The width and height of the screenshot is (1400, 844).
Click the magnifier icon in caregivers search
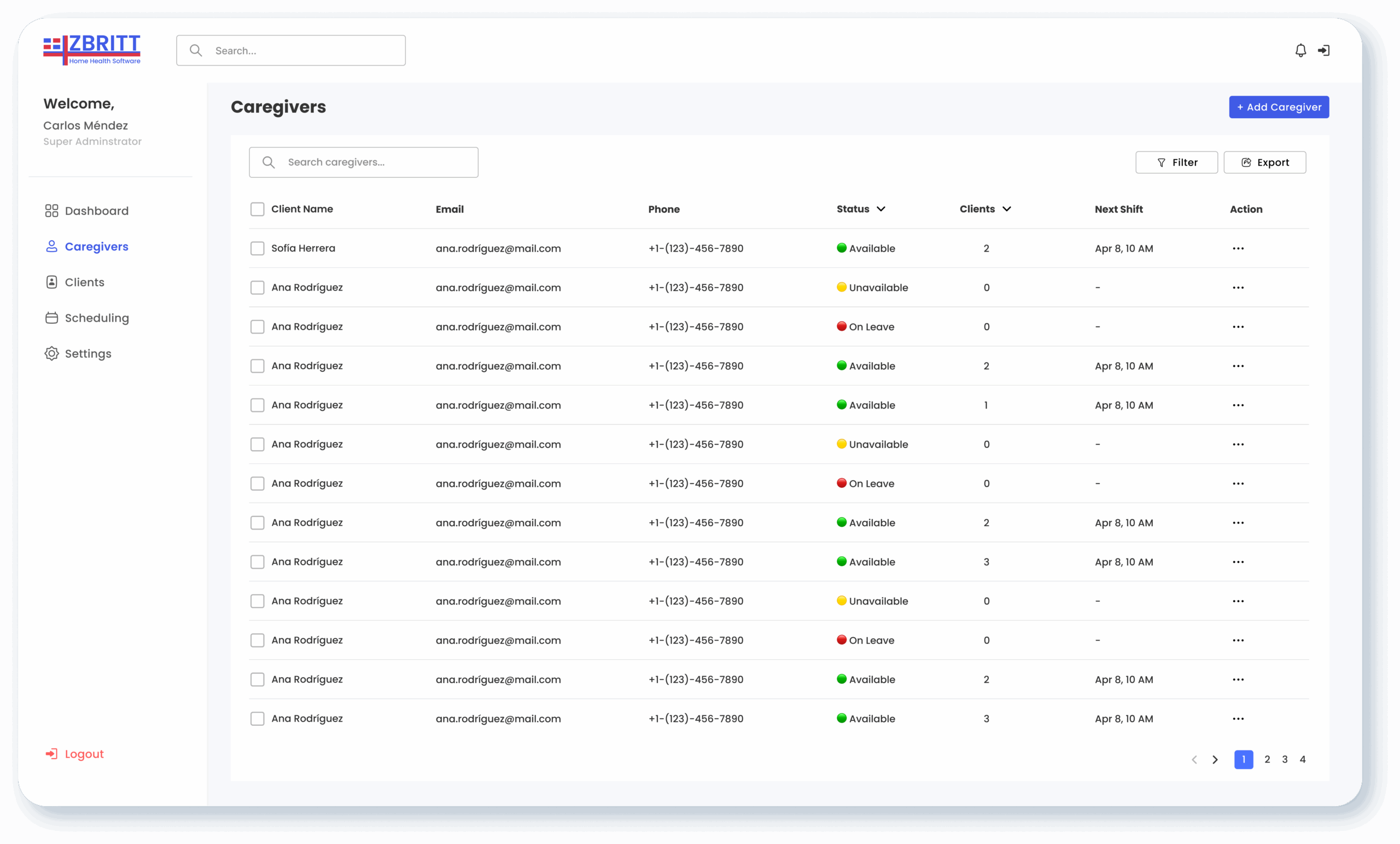269,162
